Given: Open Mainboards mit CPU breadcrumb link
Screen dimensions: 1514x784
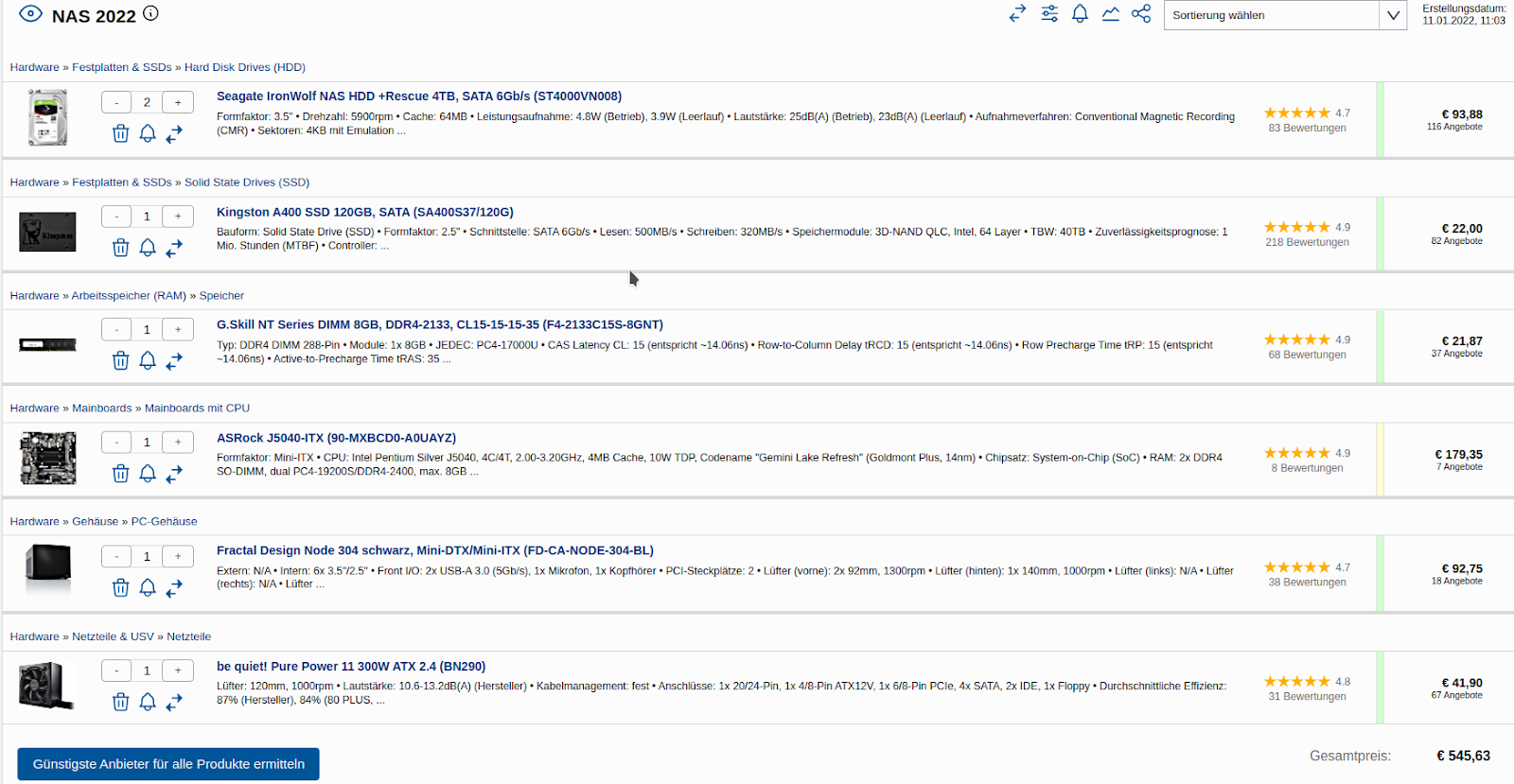Looking at the screenshot, I should [197, 409].
